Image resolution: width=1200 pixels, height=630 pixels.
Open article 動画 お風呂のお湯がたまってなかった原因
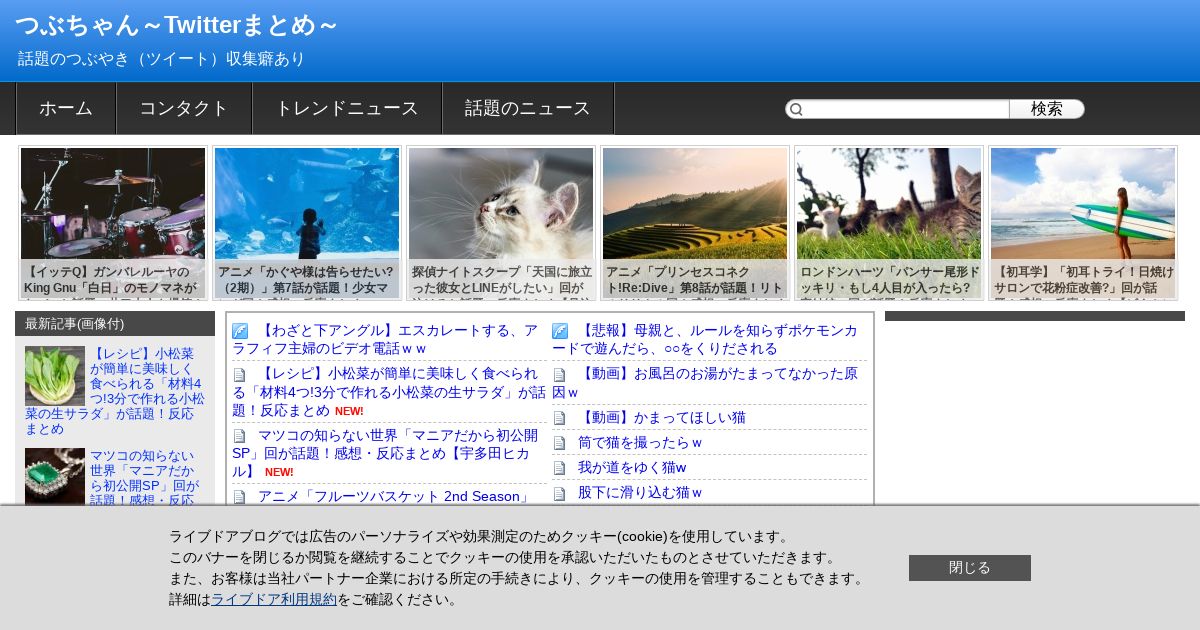pos(705,382)
